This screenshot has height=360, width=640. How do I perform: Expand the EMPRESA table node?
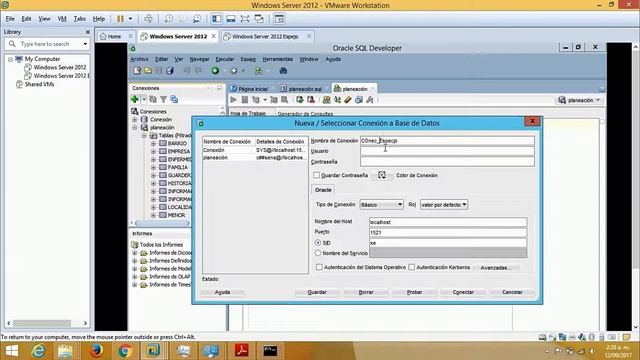[153, 151]
